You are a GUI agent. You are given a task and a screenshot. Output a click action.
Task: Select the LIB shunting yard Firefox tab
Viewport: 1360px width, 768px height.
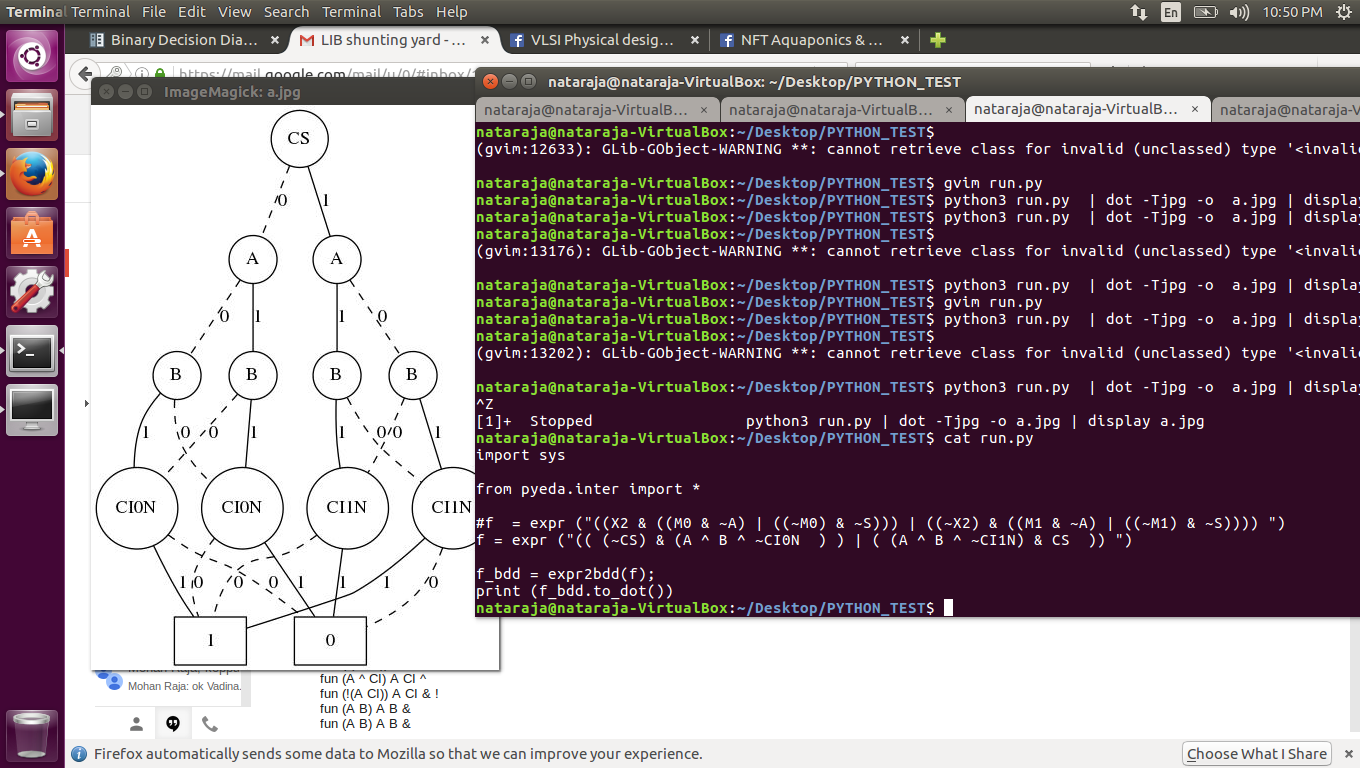coord(394,40)
